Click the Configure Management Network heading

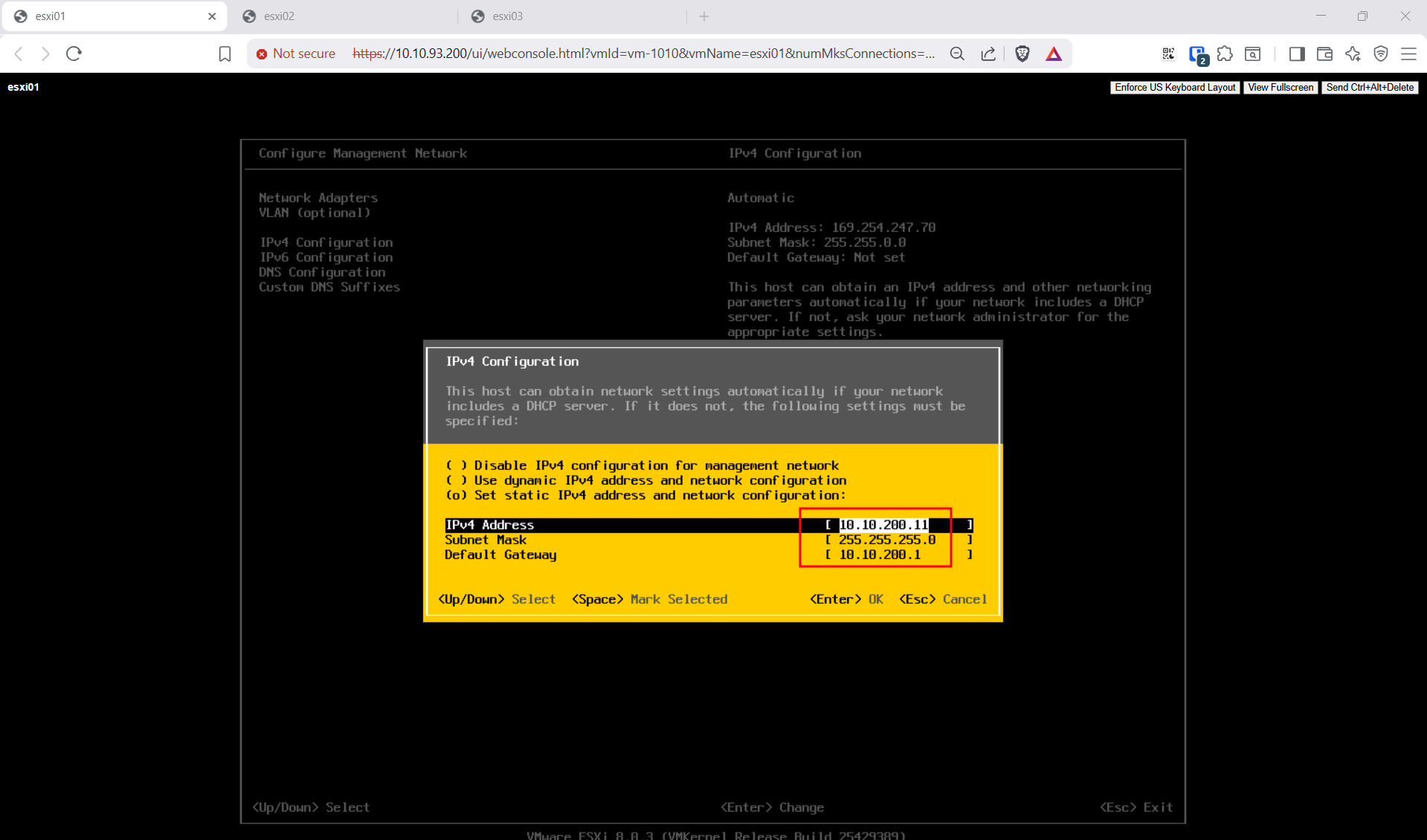tap(363, 153)
